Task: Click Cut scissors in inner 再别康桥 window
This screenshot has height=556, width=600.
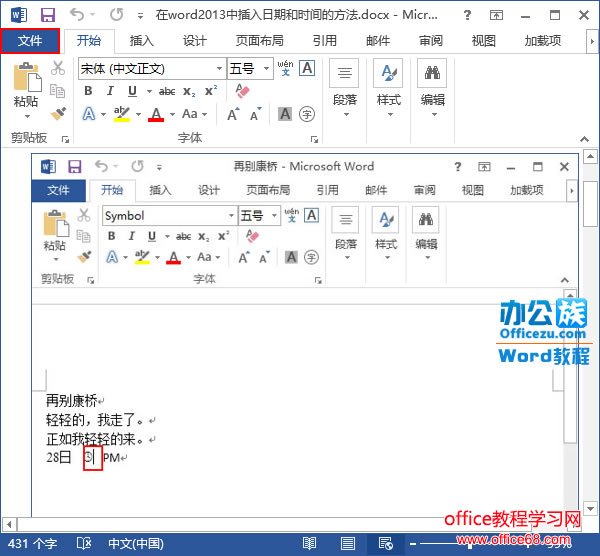Action: point(84,215)
